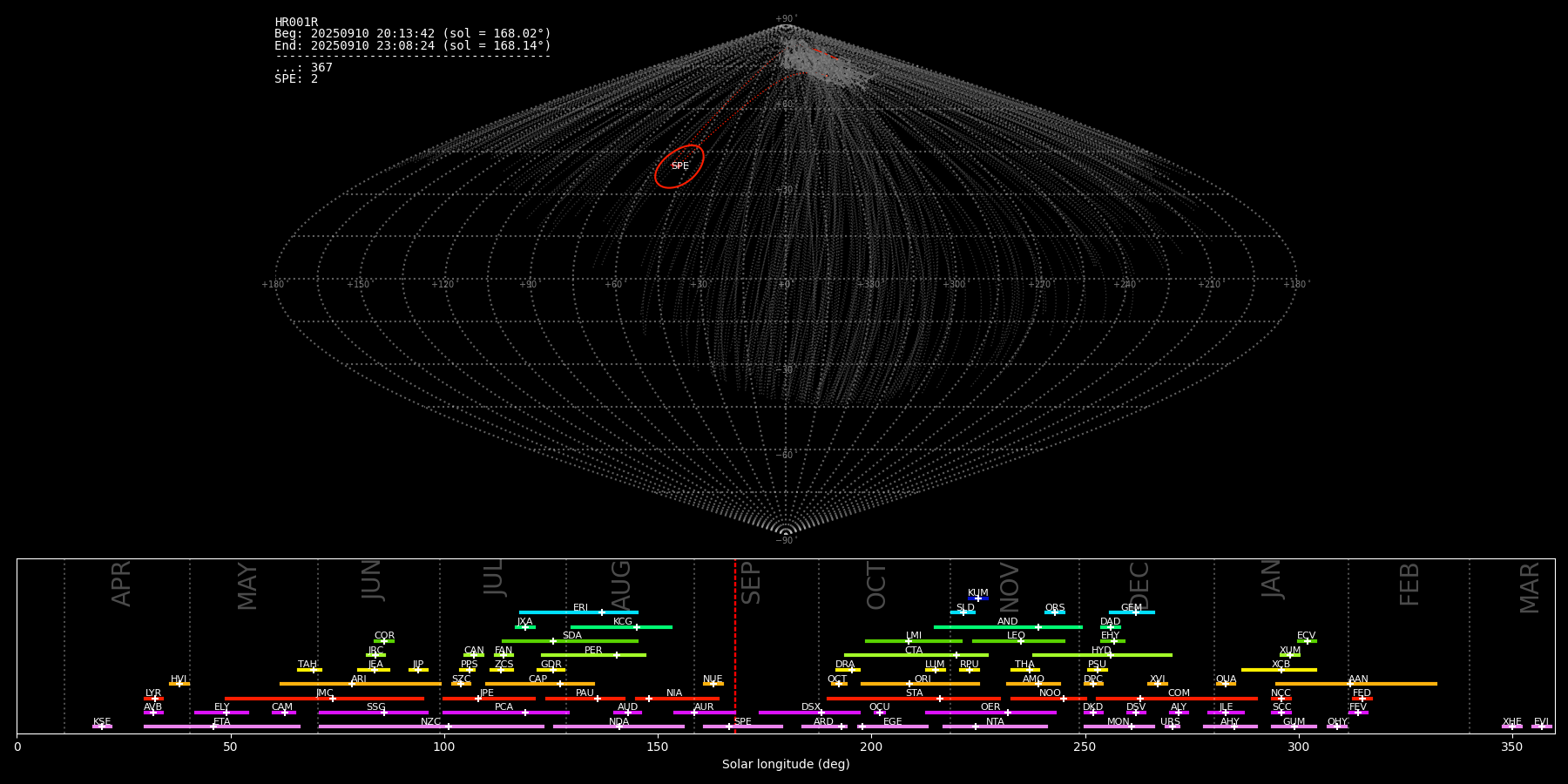Click the 150 tick on solar longitude axis

coord(658,747)
